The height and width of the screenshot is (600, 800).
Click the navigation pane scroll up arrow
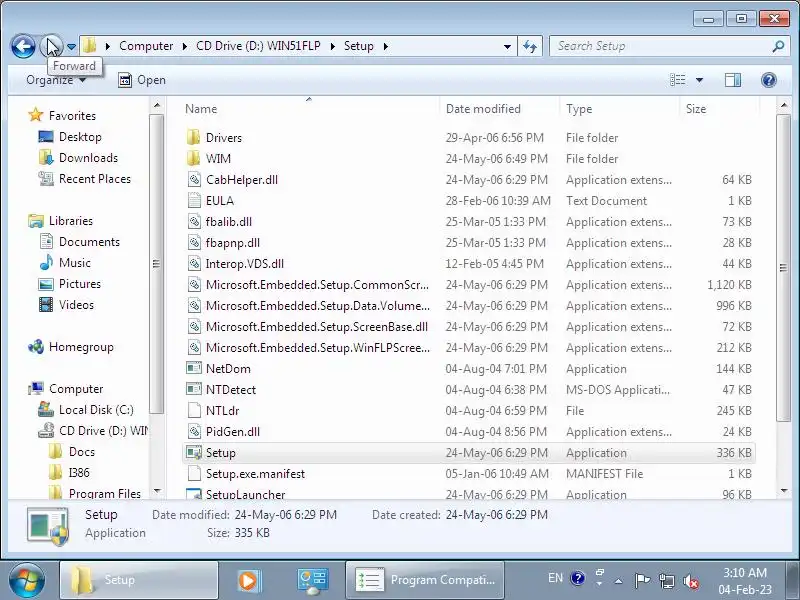tap(157, 106)
